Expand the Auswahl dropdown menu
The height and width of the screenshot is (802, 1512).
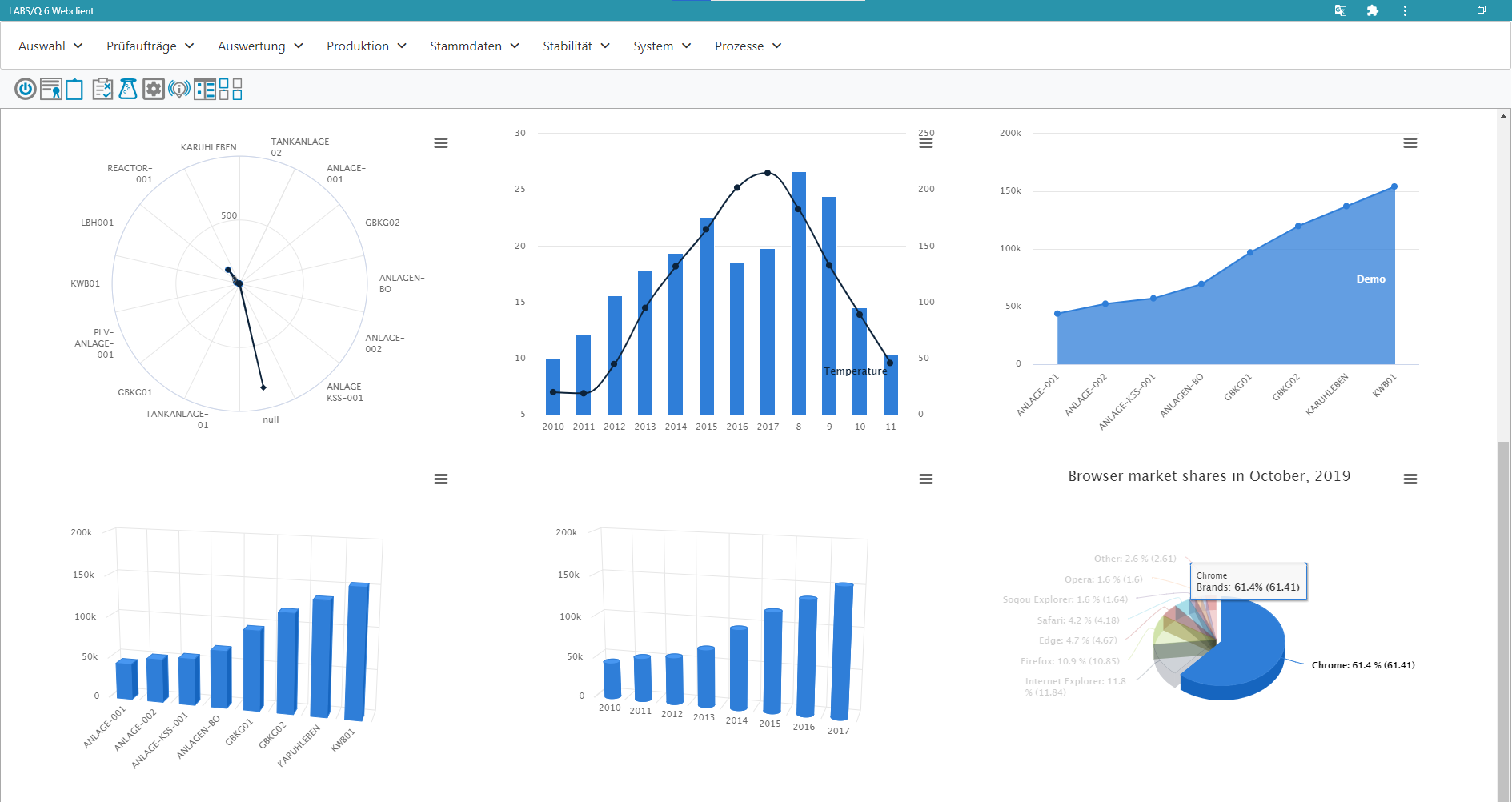pos(50,46)
